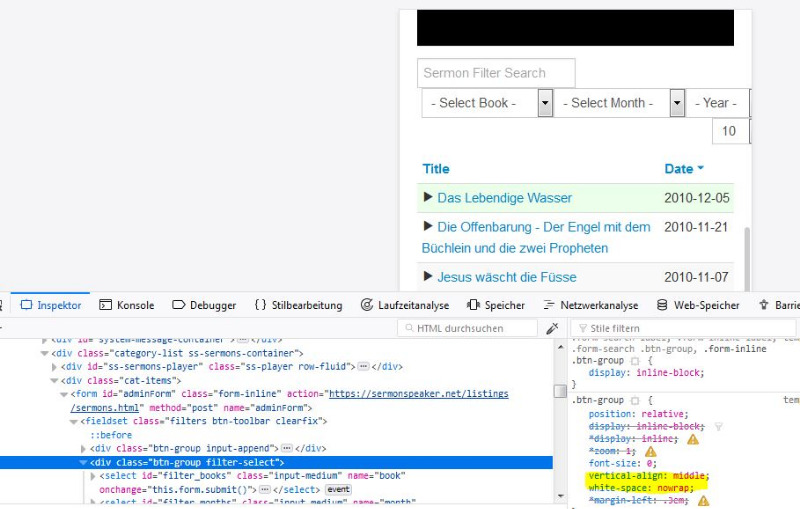
Task: Collapse the fieldset filters btn-toolbar node
Action: [73, 422]
